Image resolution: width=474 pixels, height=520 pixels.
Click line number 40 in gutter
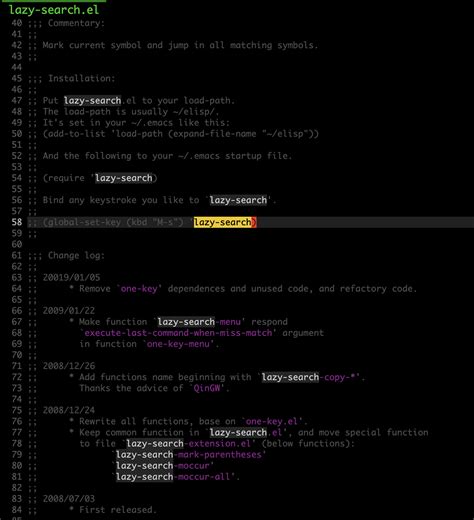coord(17,23)
